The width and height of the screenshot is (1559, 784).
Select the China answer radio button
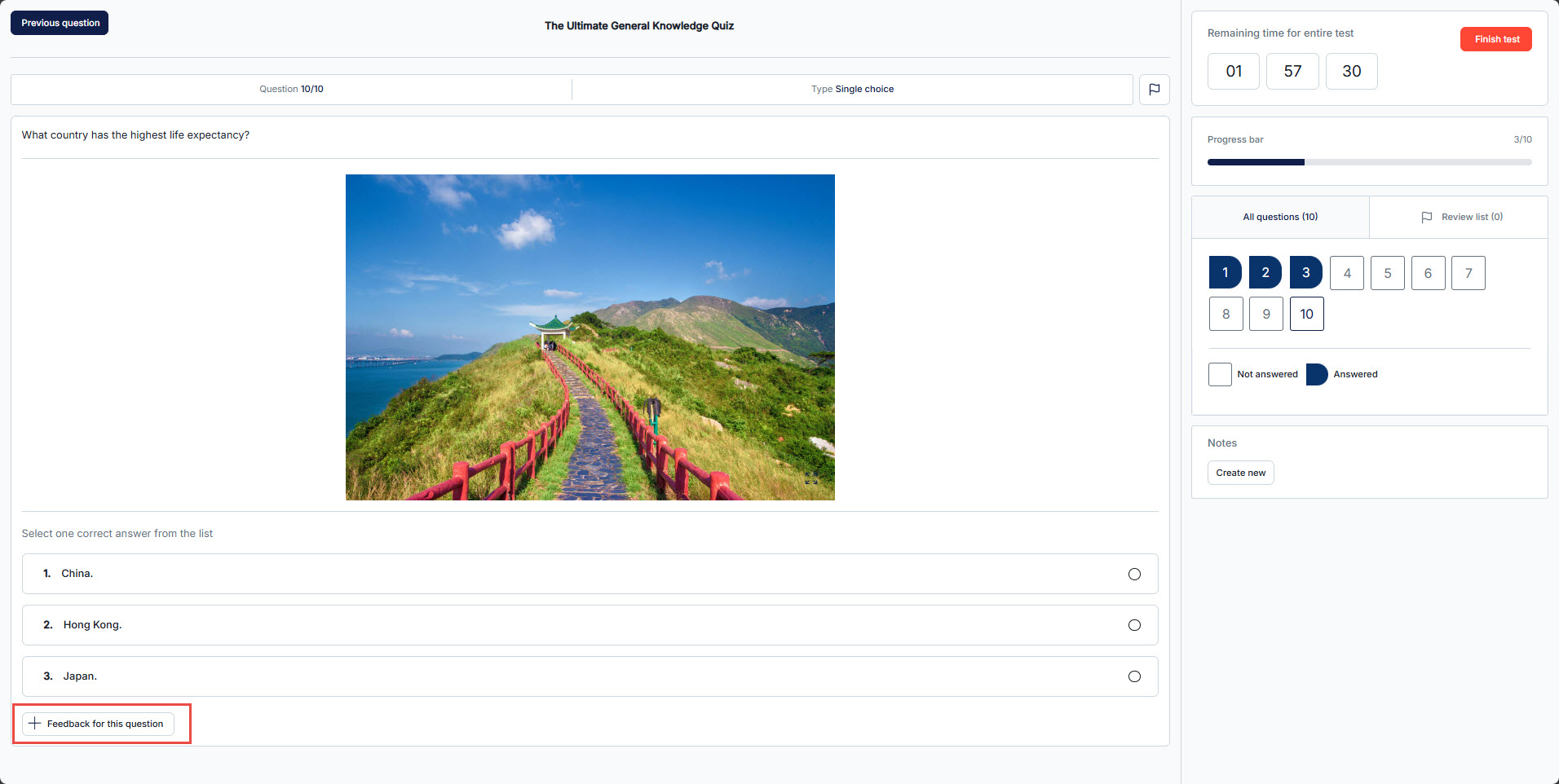pos(1134,575)
